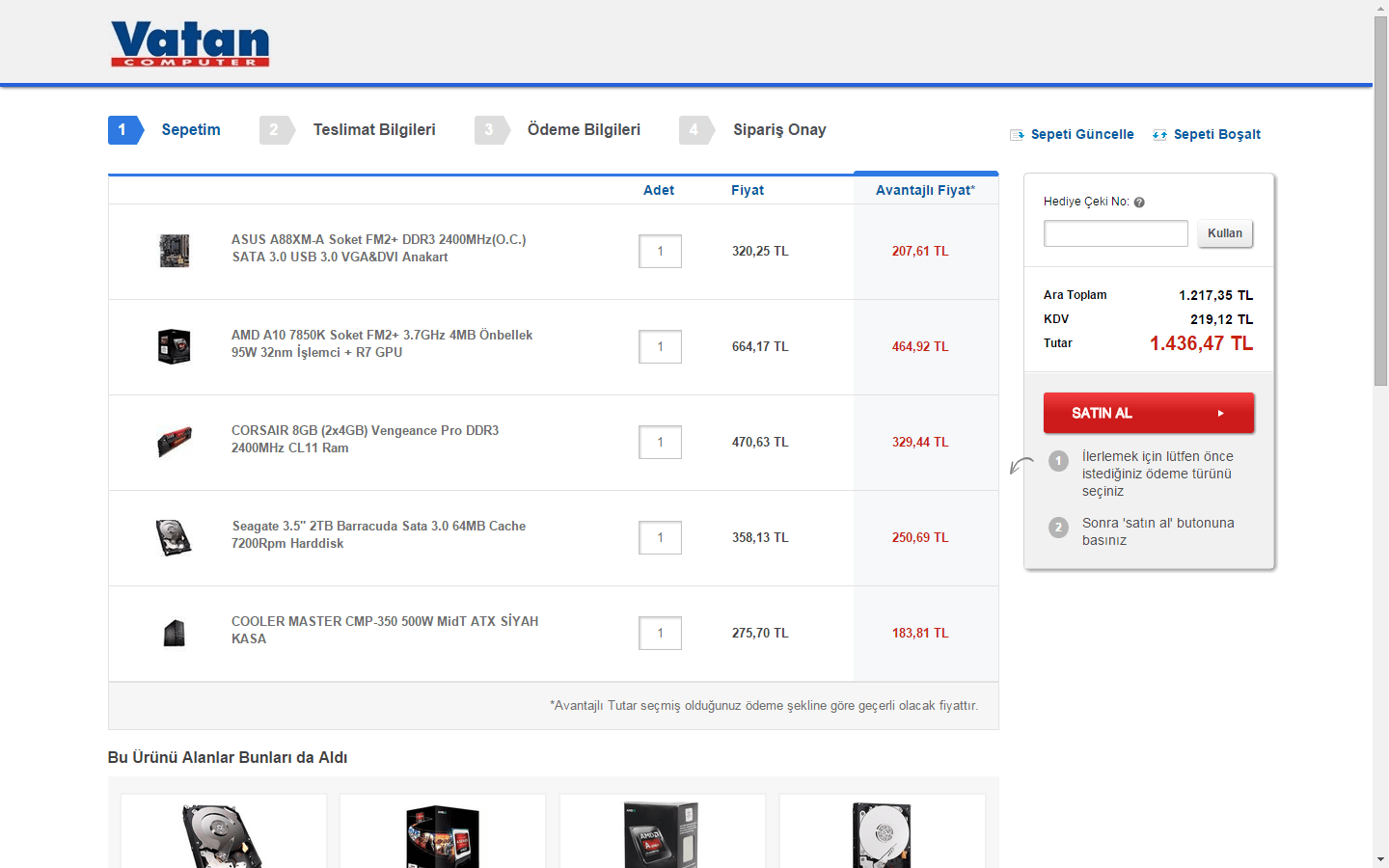The image size is (1389, 868).
Task: Click the Ara Toplam 1.217,35 TL value
Action: click(1215, 296)
